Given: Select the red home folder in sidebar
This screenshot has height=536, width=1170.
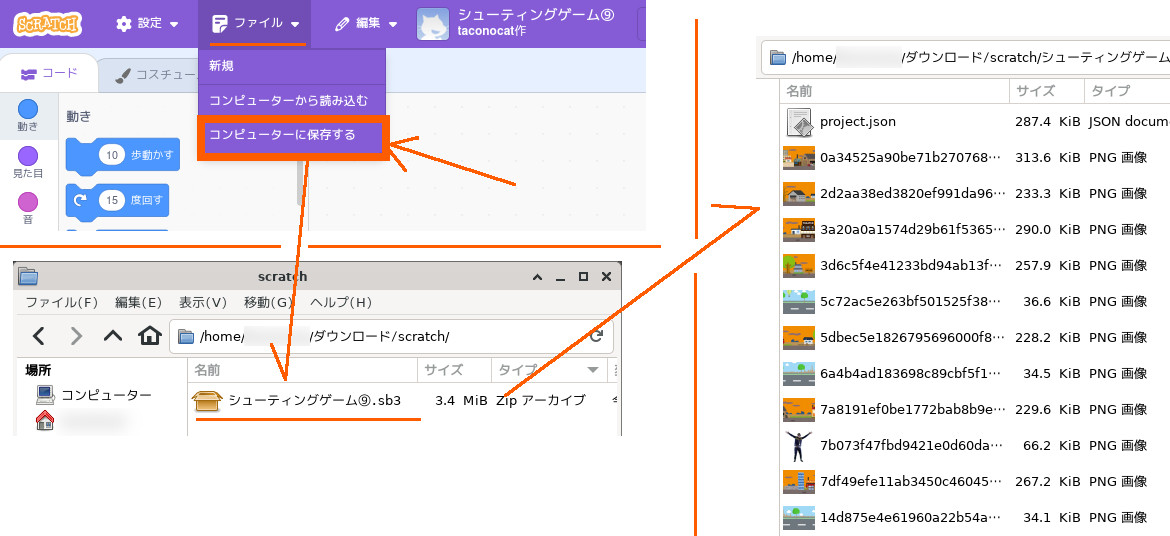Looking at the screenshot, I should click(x=46, y=420).
